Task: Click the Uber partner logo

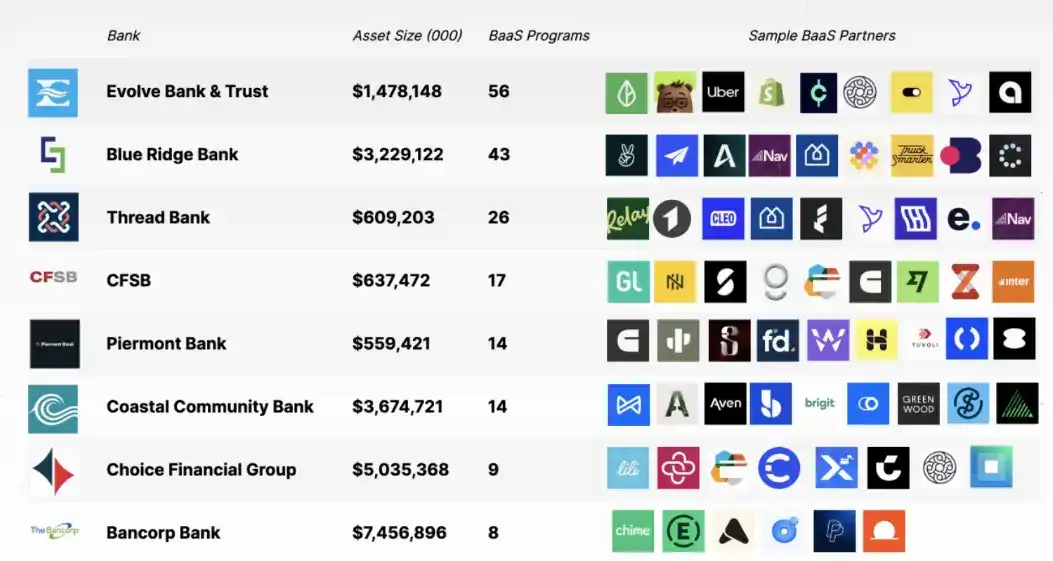Action: coord(723,92)
